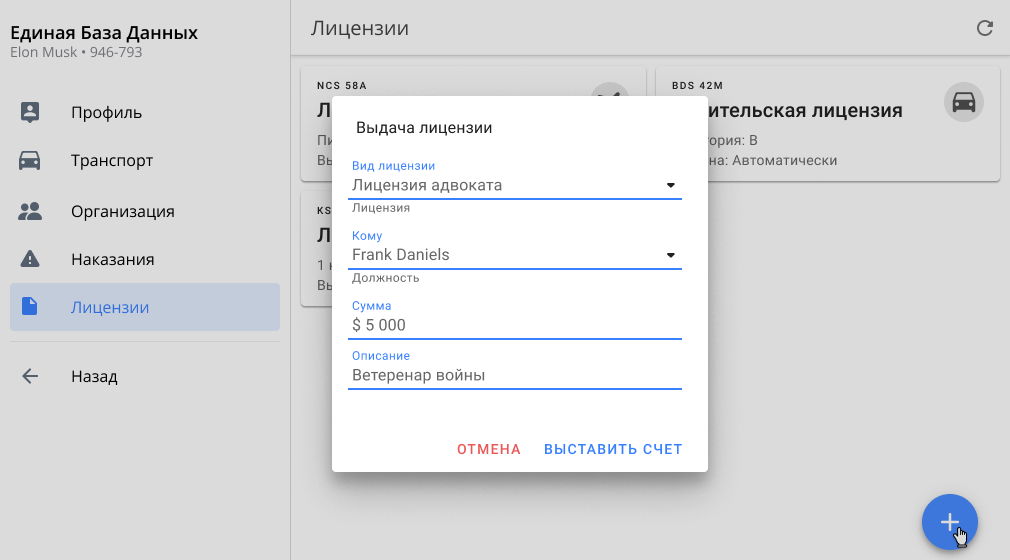
Task: Focus the Сумма amount field
Action: (515, 325)
